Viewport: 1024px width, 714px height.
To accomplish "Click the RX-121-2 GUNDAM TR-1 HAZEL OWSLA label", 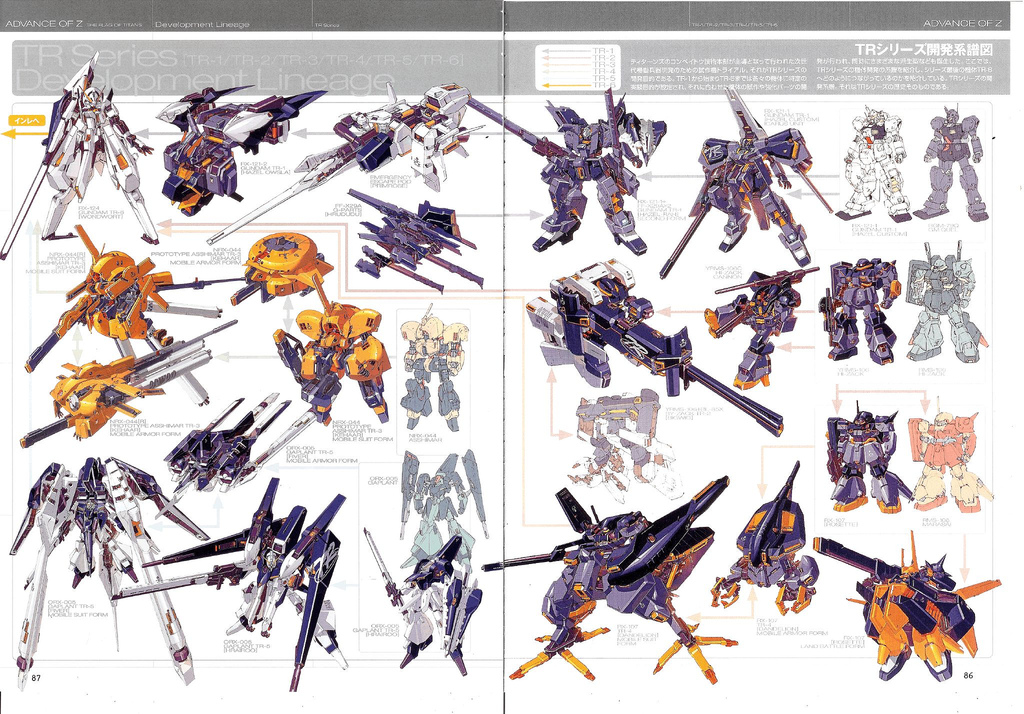I will (x=264, y=167).
